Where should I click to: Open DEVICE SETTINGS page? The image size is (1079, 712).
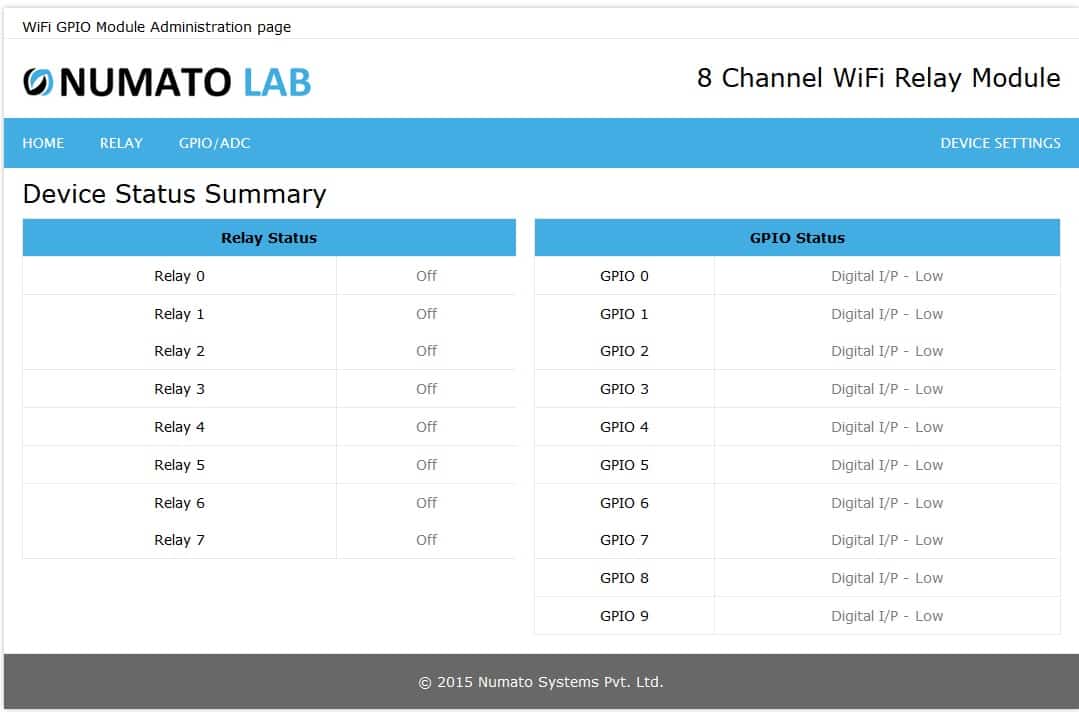[1001, 143]
